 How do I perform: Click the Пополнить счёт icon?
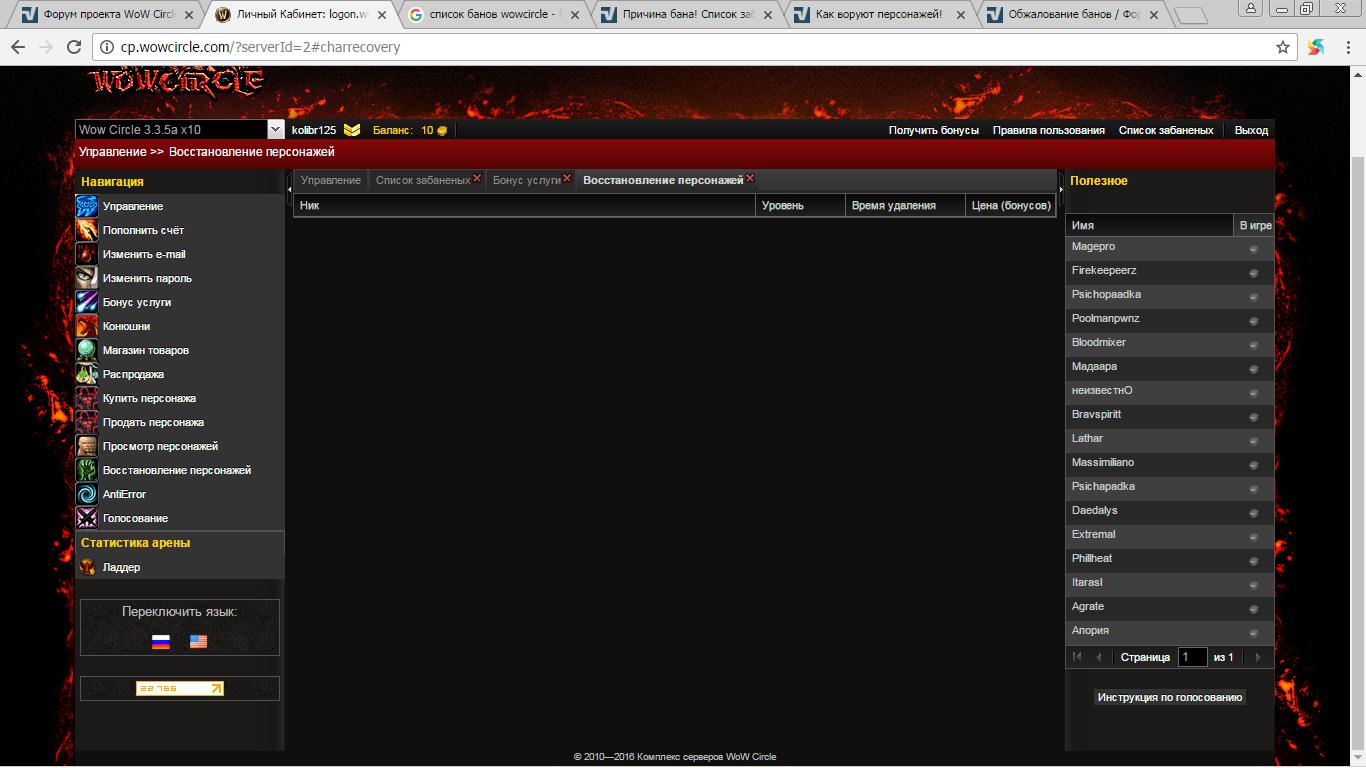coord(87,230)
